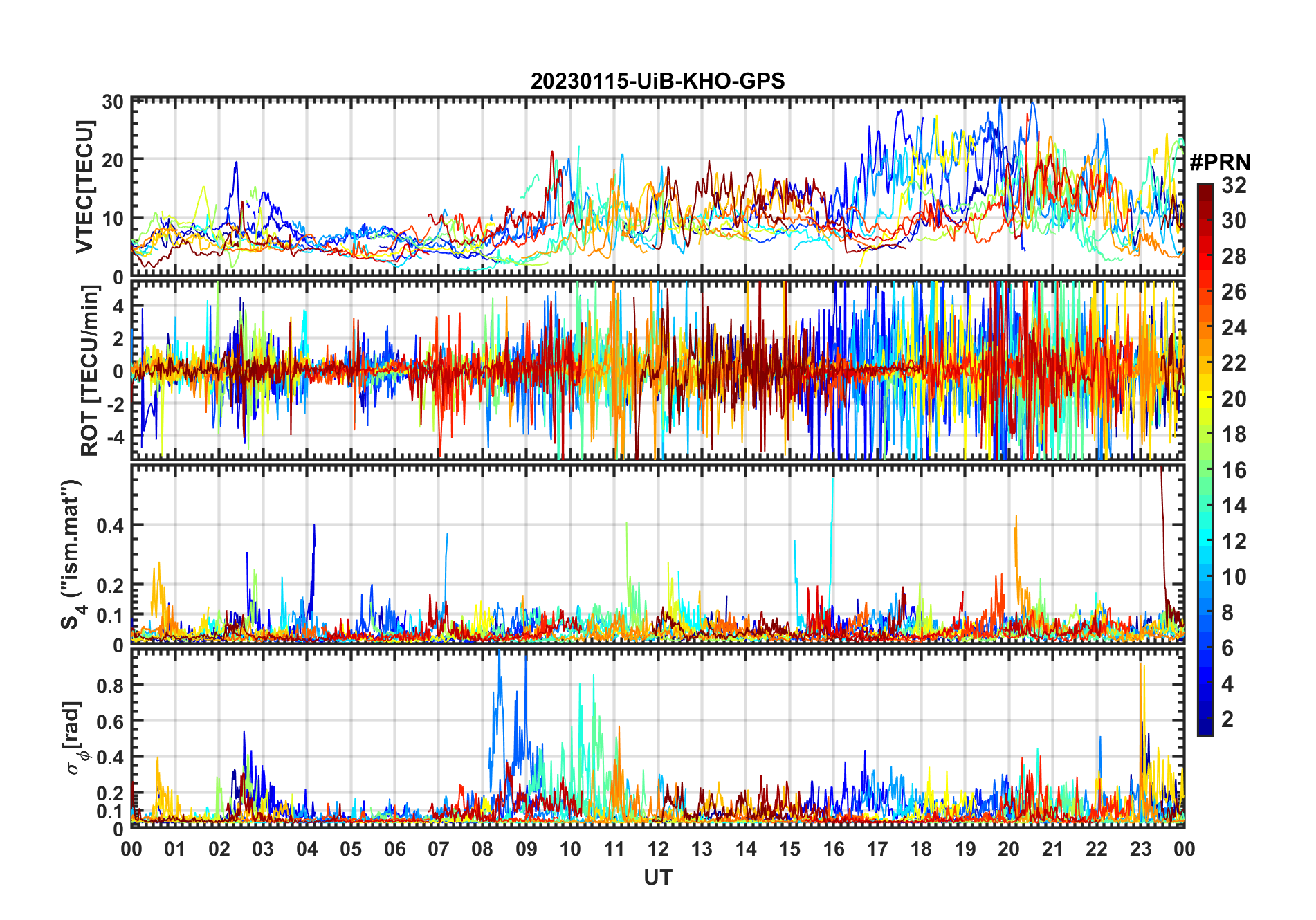This screenshot has width=1316, height=920.
Task: Click VTEC axis tick label 20
Action: tap(113, 160)
